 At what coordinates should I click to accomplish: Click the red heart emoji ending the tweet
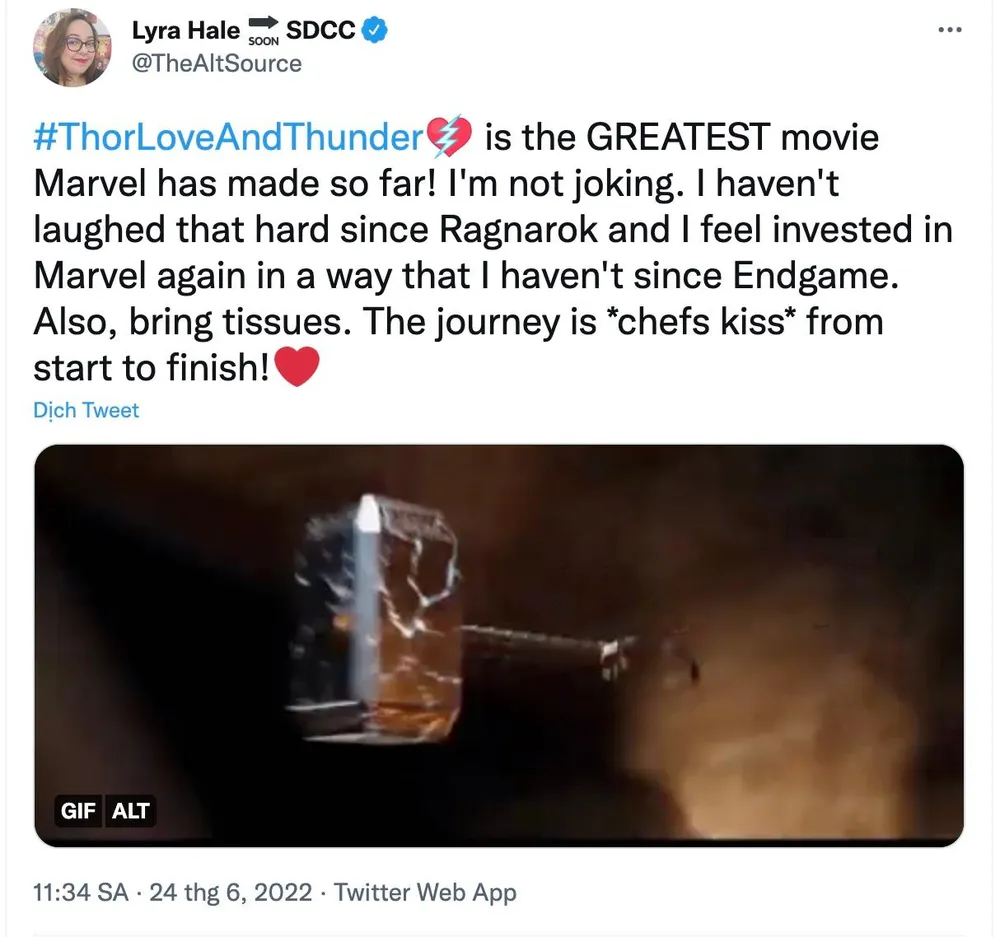(x=296, y=367)
